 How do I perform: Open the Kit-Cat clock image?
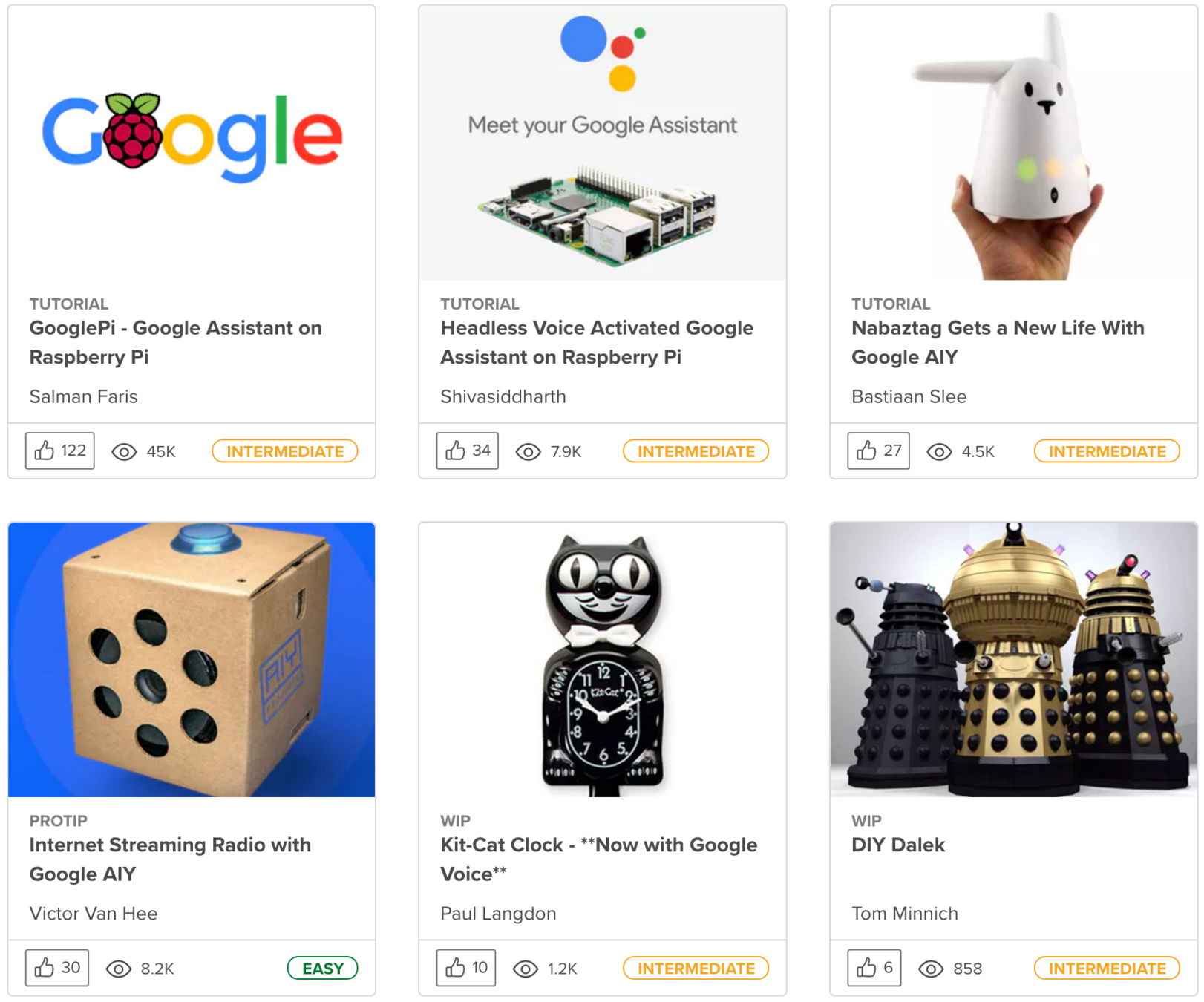[603, 659]
